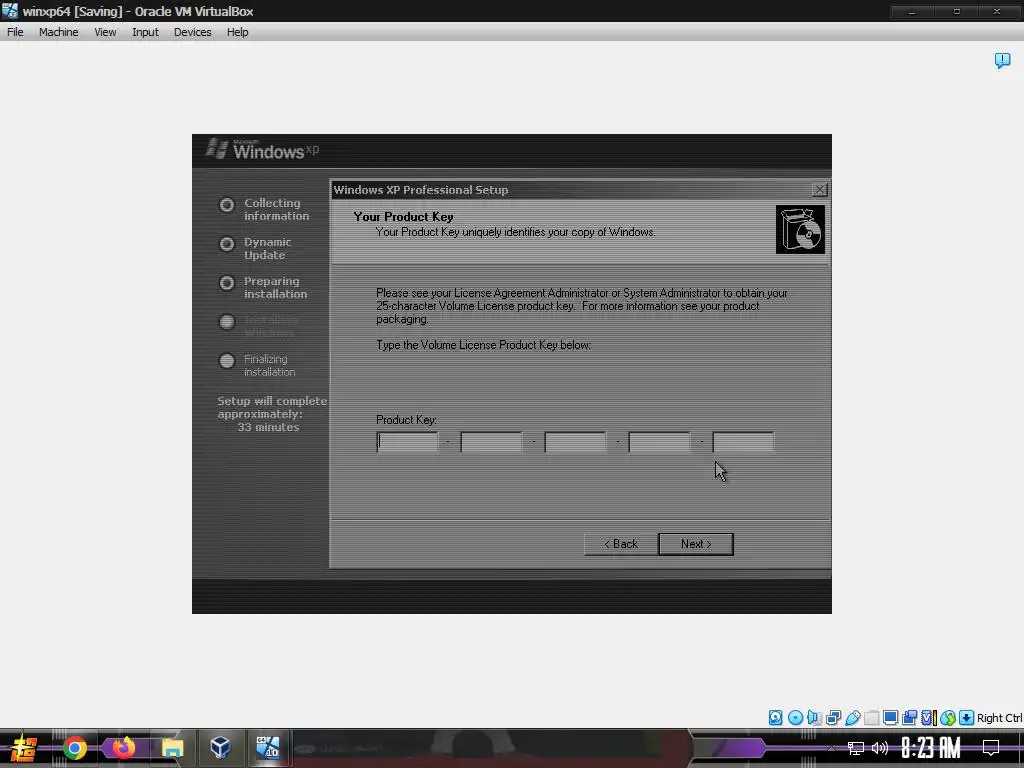Click the hard disk activity status icon
1024x768 pixels.
point(775,718)
